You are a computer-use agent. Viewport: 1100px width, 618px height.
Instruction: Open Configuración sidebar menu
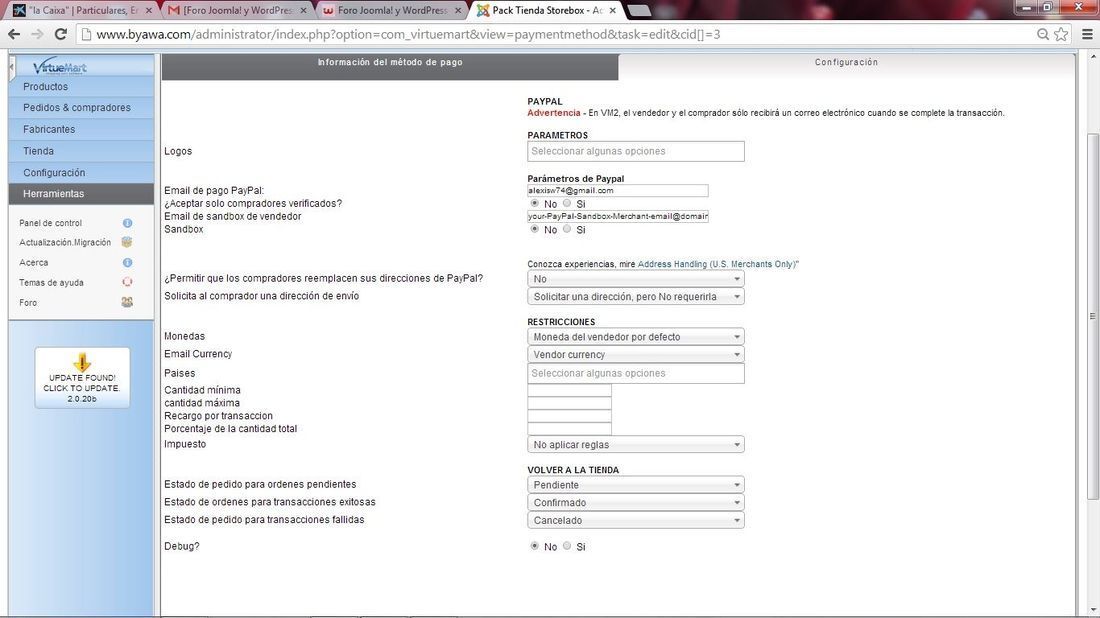81,173
